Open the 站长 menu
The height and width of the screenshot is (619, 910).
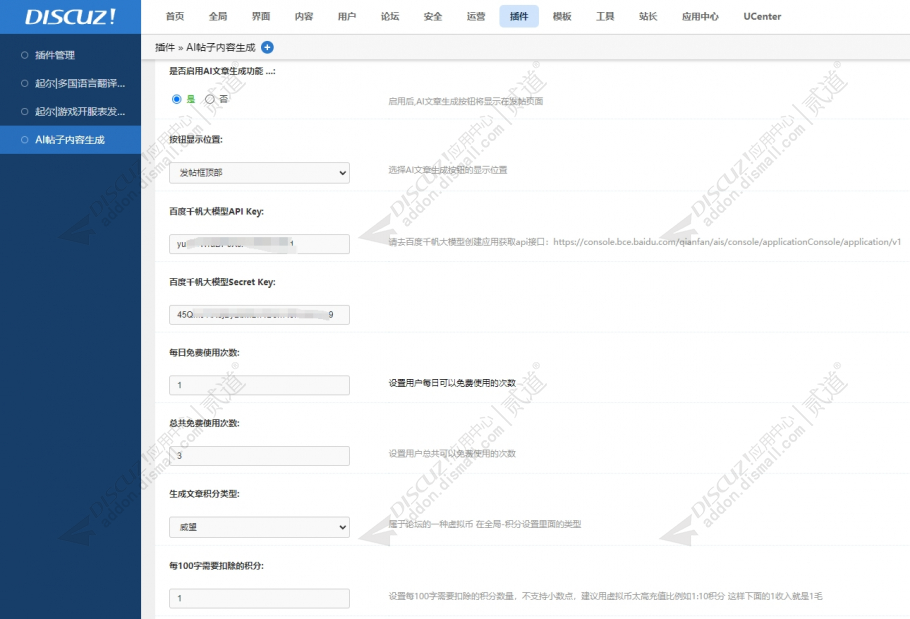pyautogui.click(x=648, y=16)
